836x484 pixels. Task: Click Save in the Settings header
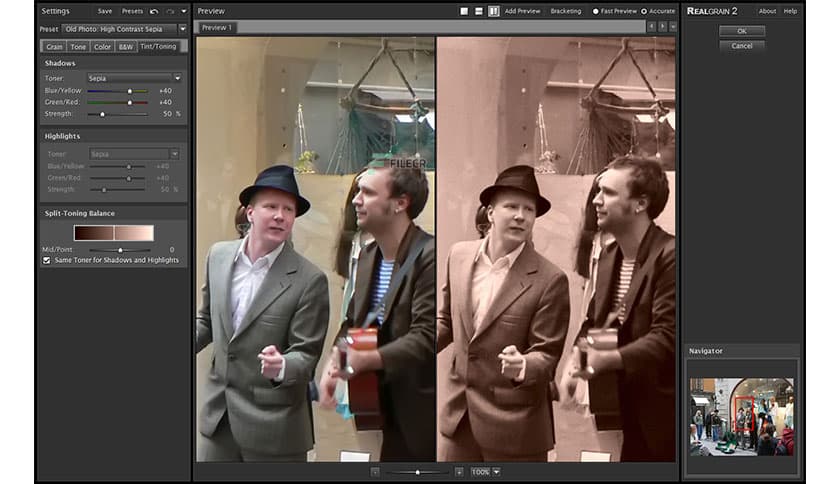tap(105, 11)
